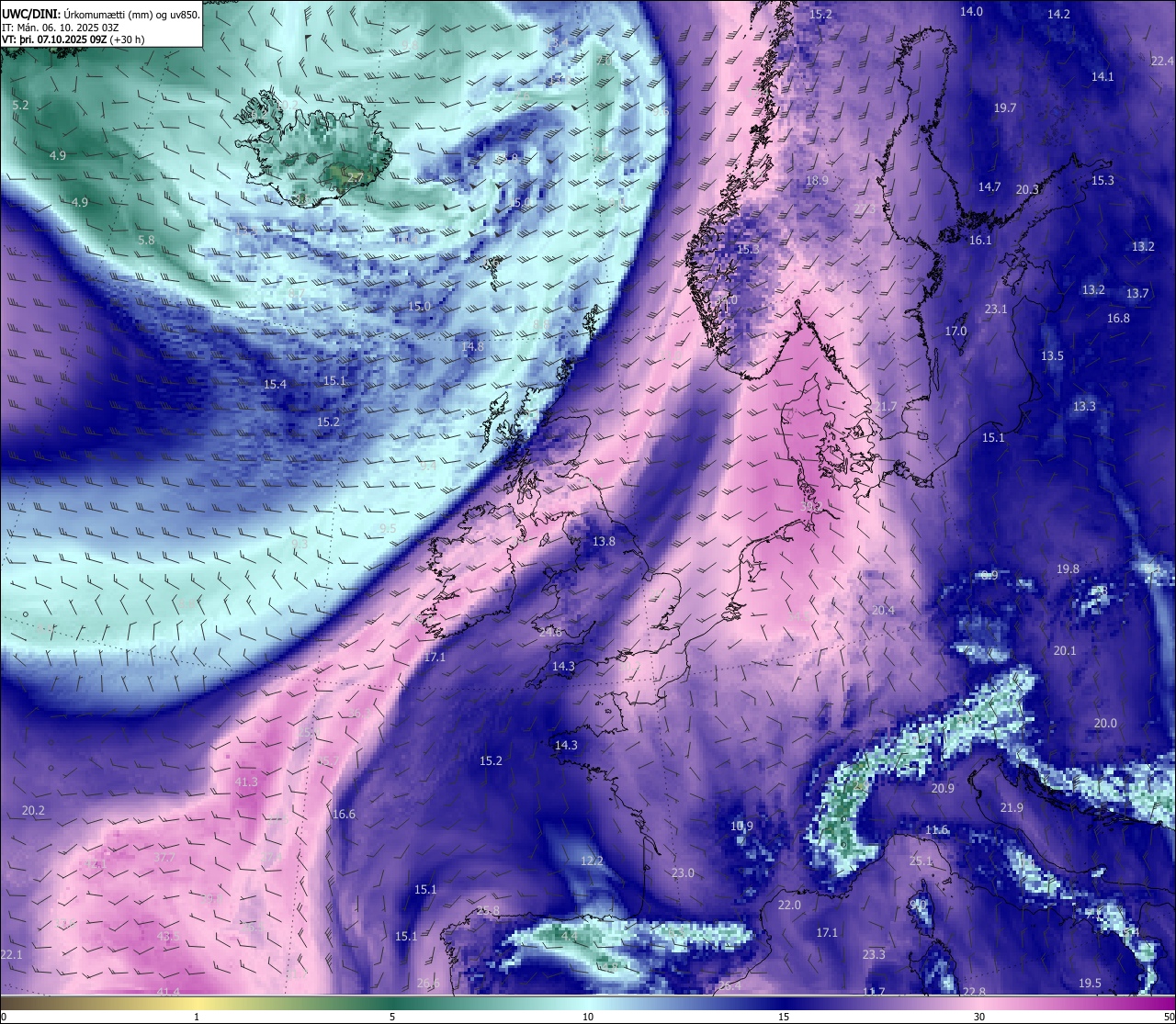Viewport: 1176px width, 1024px height.
Task: Click the 11.6 value near the Ligurian coast
Action: click(936, 829)
